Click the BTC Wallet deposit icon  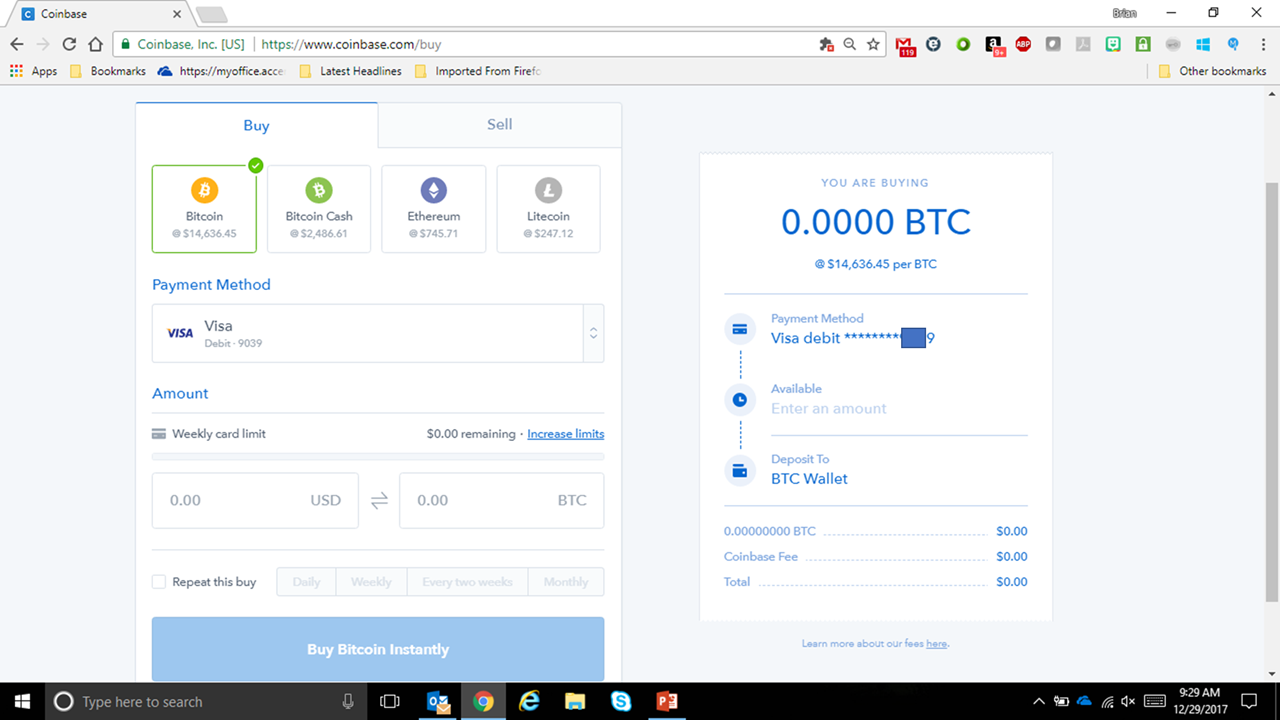tap(740, 469)
